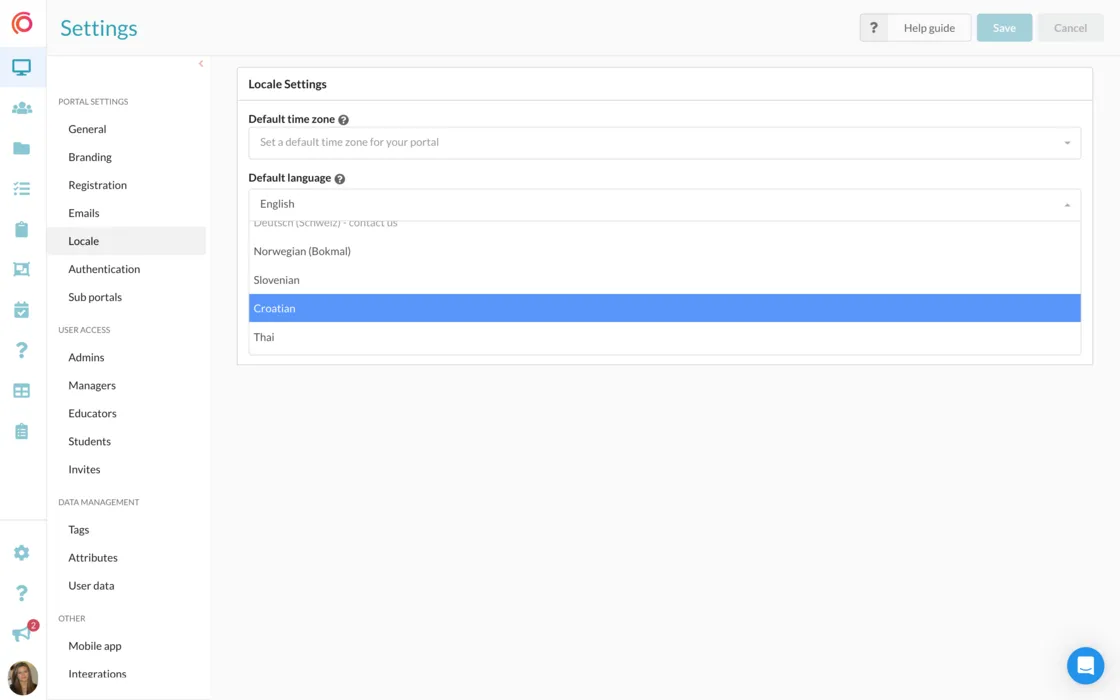
Task: Click the settings gear sidebar icon
Action: coord(22,553)
